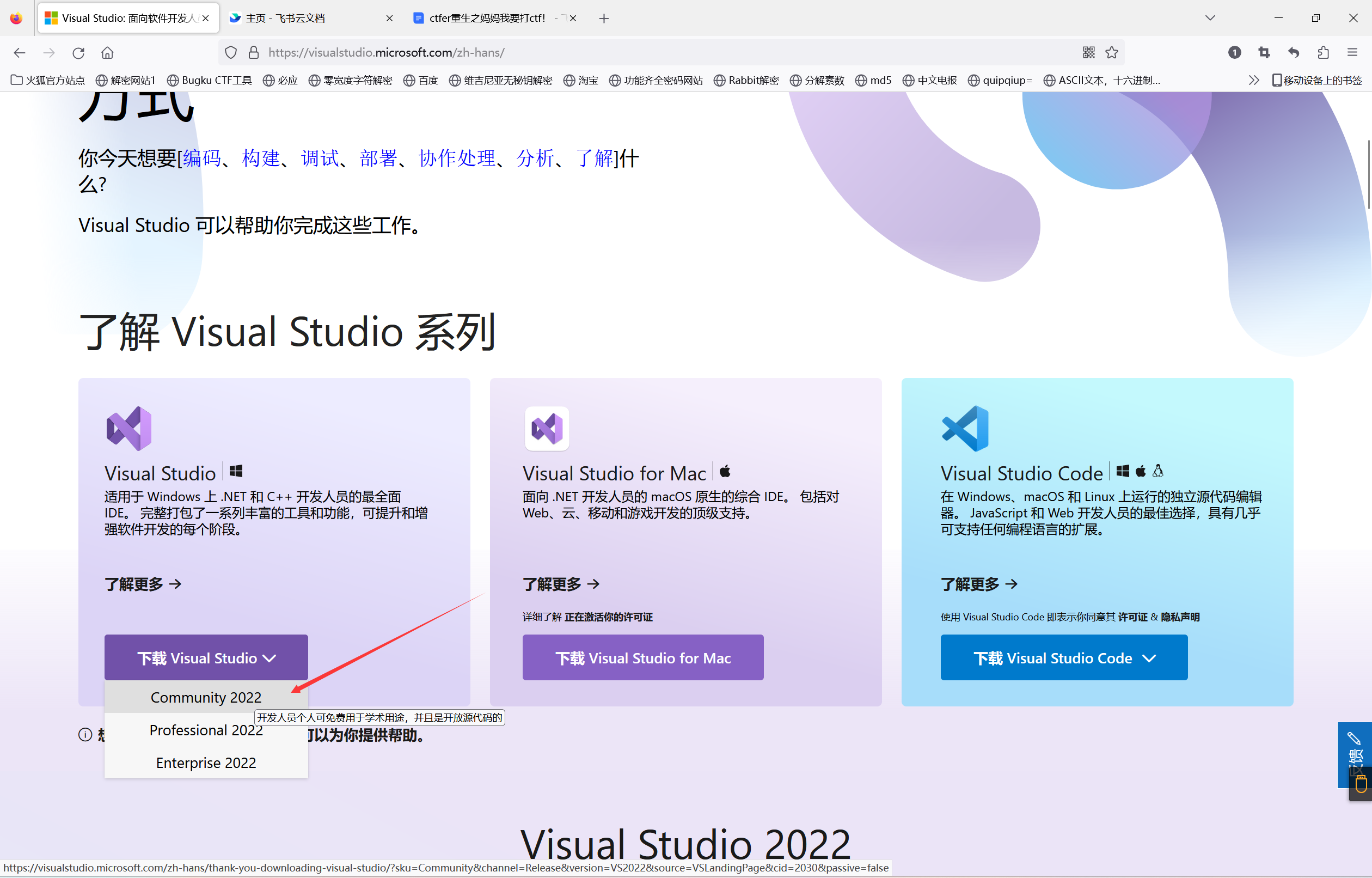Click the info circle icon below cards
This screenshot has width=1372, height=878.
click(85, 734)
